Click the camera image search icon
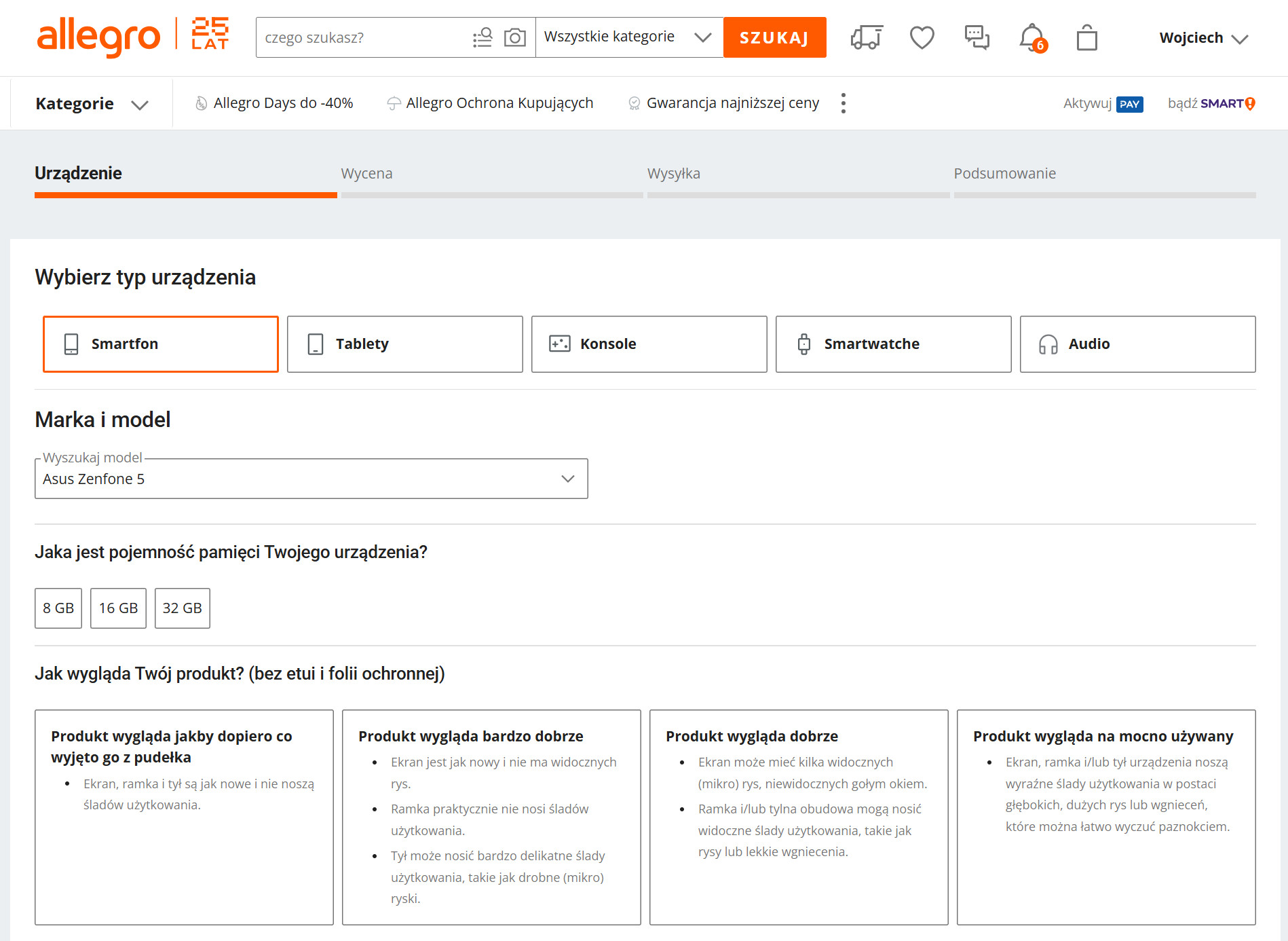This screenshot has height=941, width=1288. point(515,38)
